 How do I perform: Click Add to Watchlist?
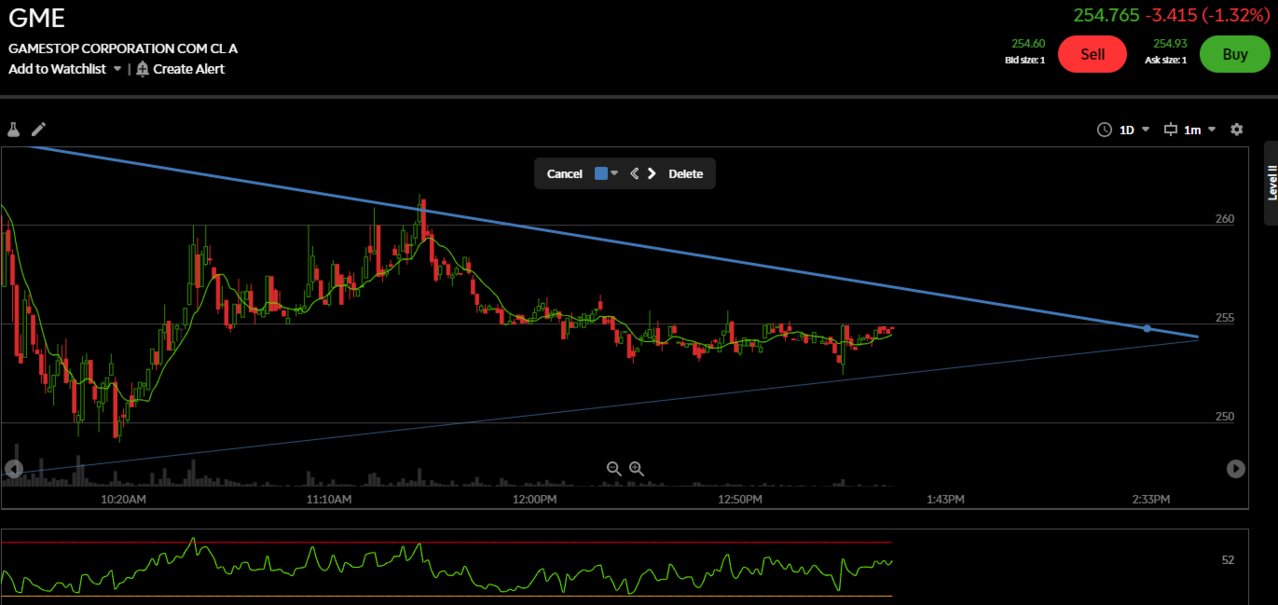[57, 69]
